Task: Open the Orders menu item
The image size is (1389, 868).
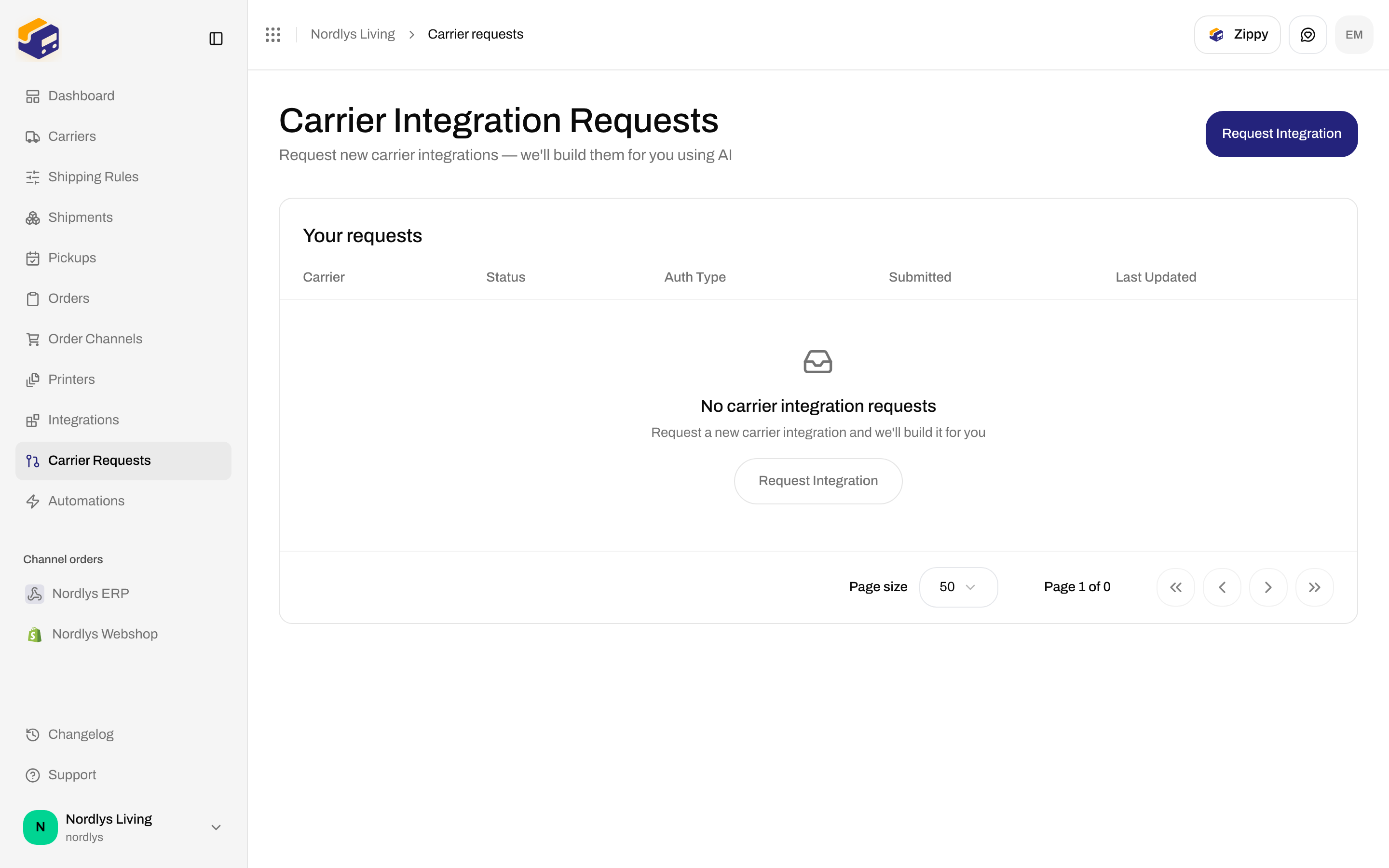Action: 123,298
